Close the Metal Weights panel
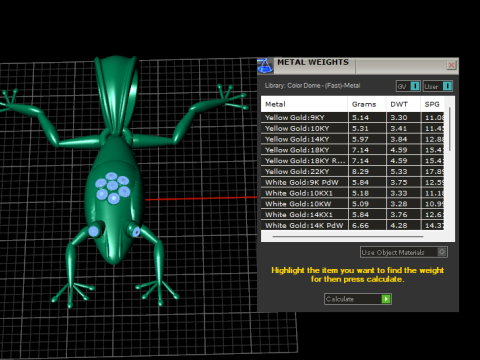The image size is (480, 360). coord(451,65)
